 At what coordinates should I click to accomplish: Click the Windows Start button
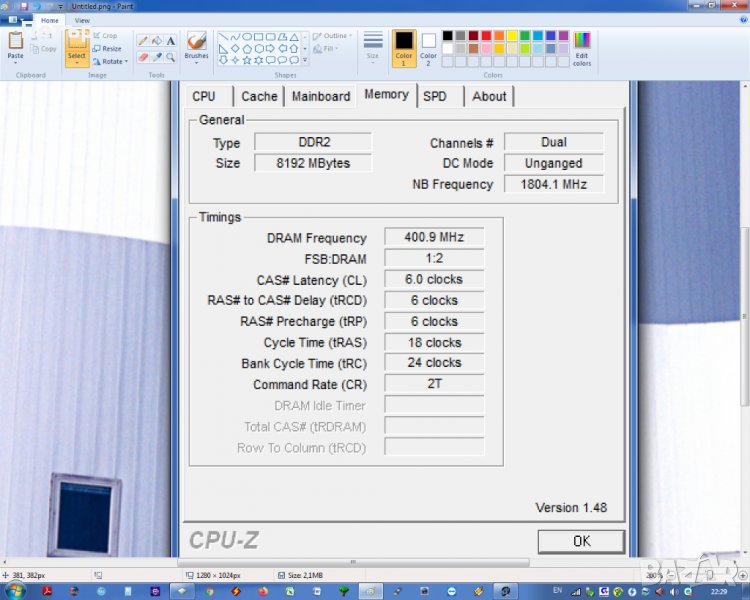15,590
